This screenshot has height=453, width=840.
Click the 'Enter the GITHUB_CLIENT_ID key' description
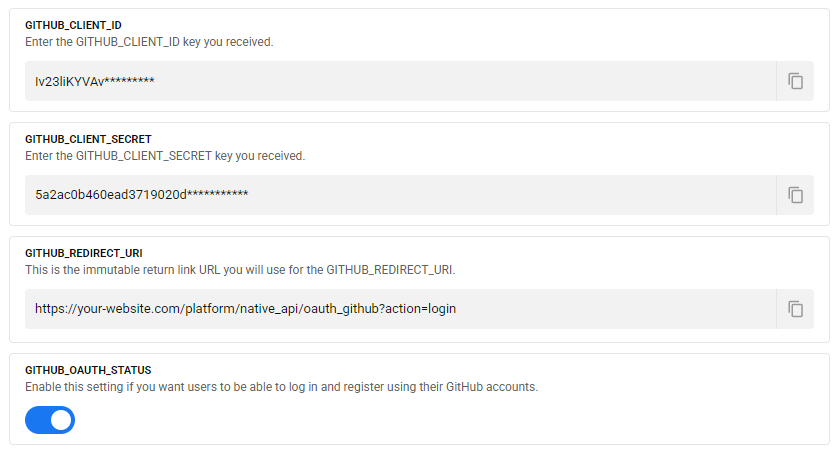149,42
